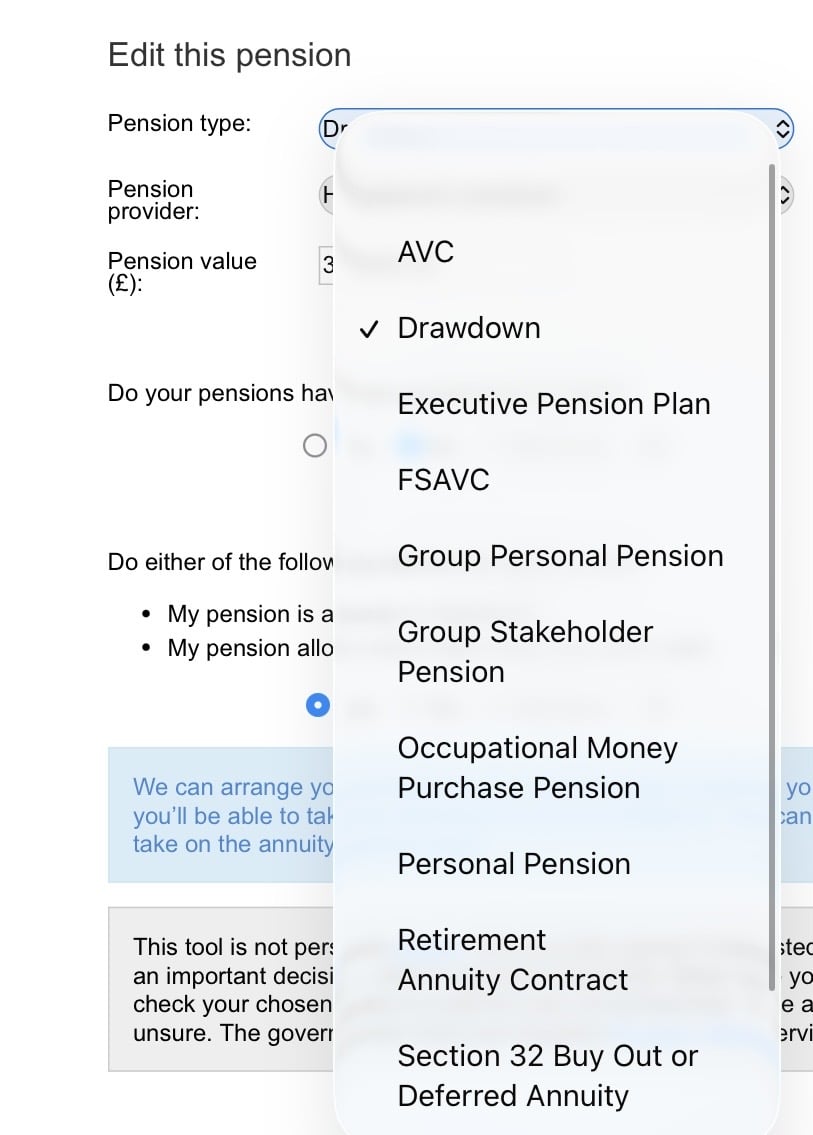Pick Executive Pension Plan option

pos(554,404)
